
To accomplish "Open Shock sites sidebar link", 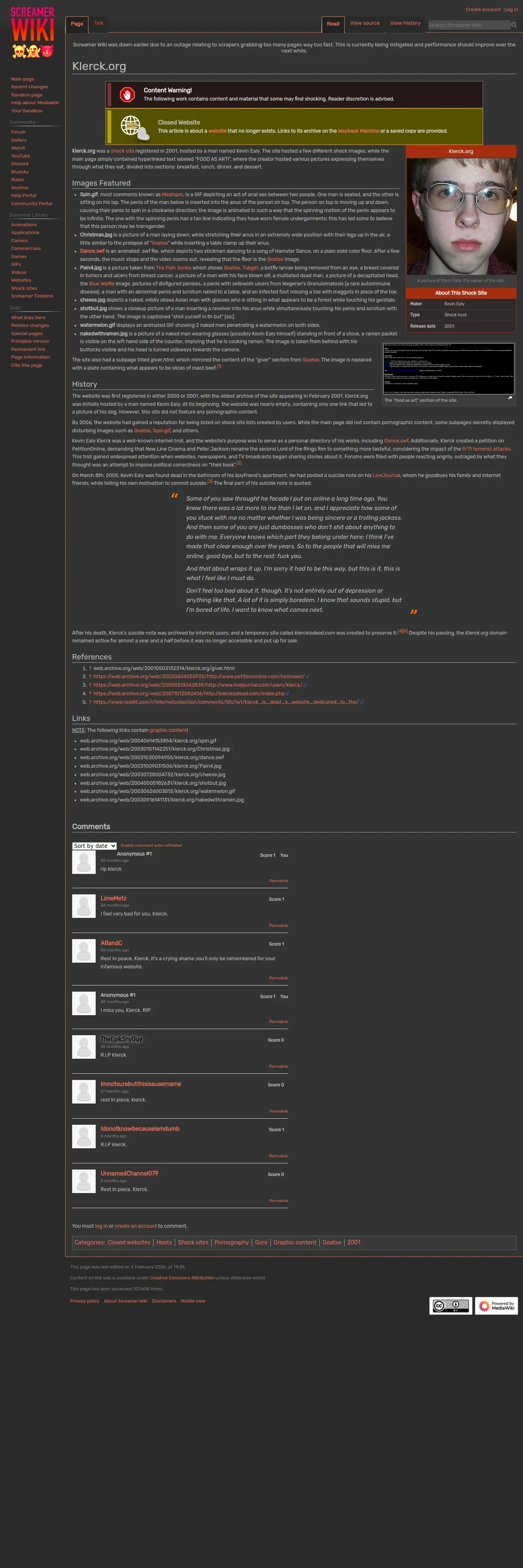I will [x=24, y=288].
